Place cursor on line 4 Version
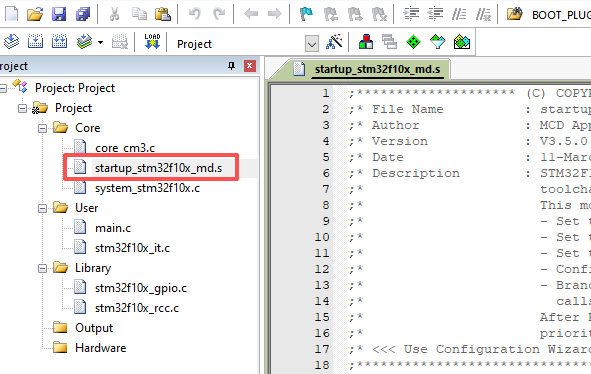591x374 pixels. click(400, 141)
